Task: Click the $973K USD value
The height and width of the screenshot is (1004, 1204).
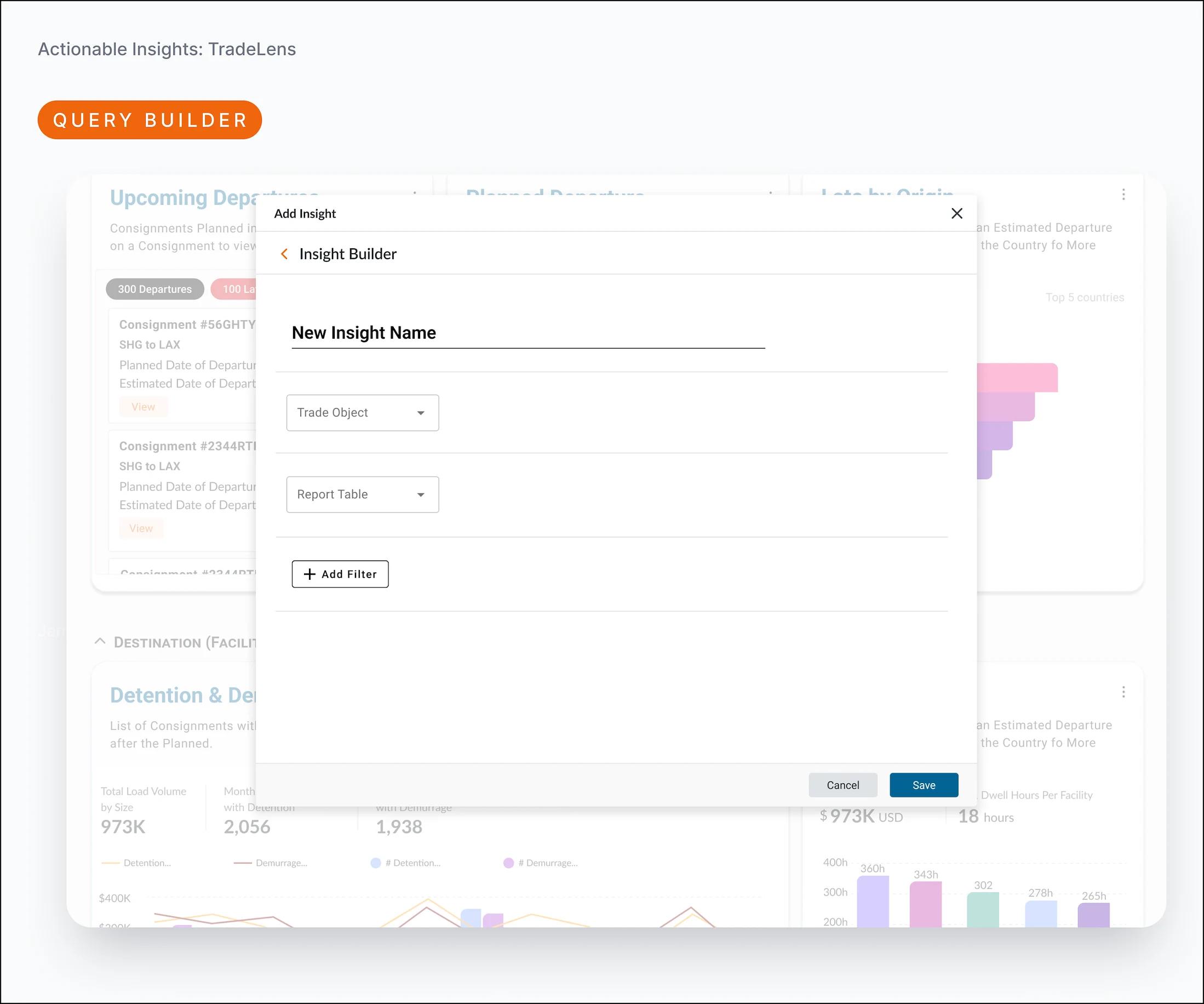Action: click(x=861, y=817)
